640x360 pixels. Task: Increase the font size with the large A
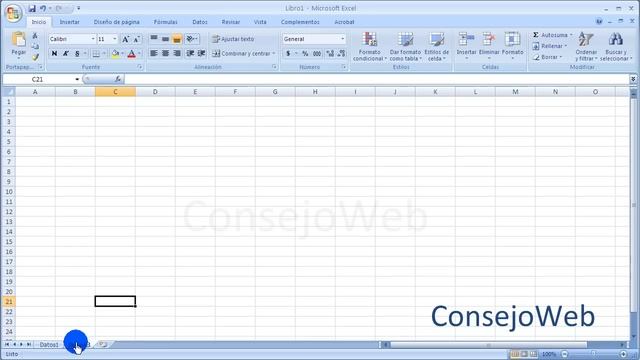pos(126,39)
